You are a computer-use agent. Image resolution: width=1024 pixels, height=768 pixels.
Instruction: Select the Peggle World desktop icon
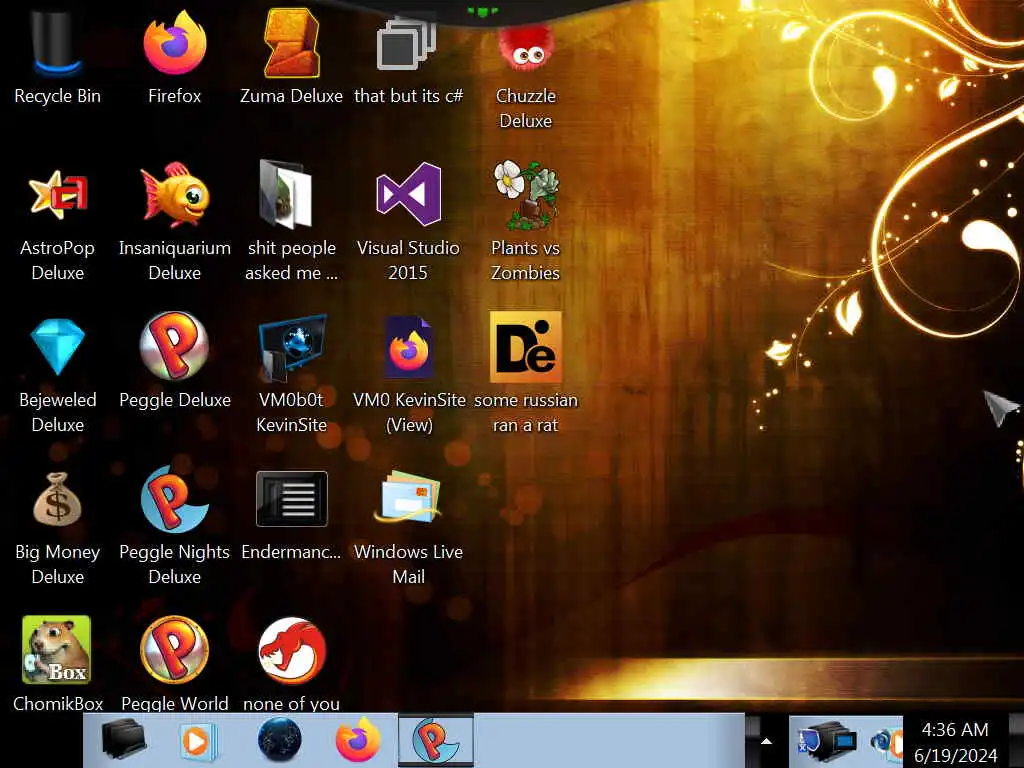click(174, 650)
